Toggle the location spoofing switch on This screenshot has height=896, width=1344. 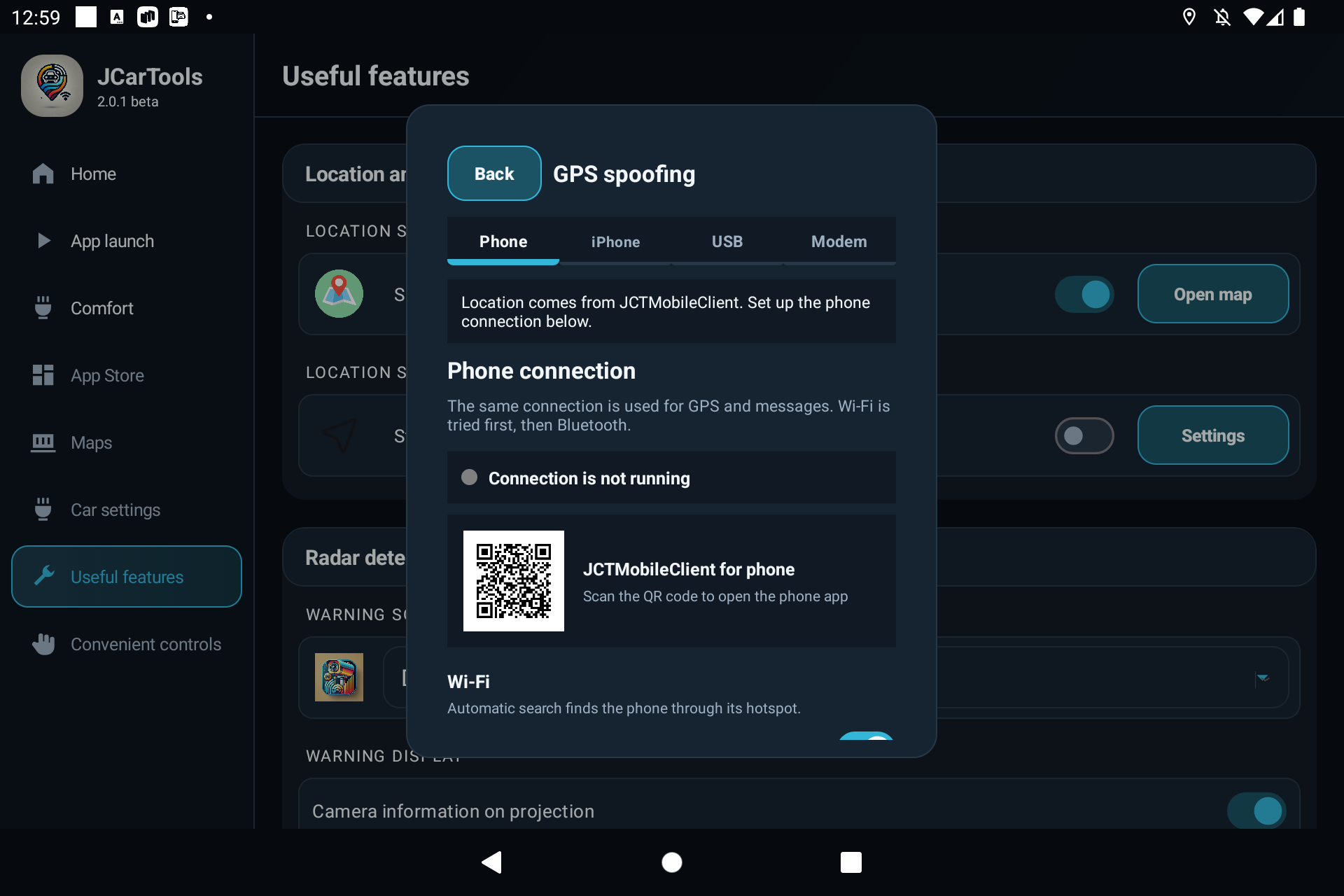[x=1084, y=294]
